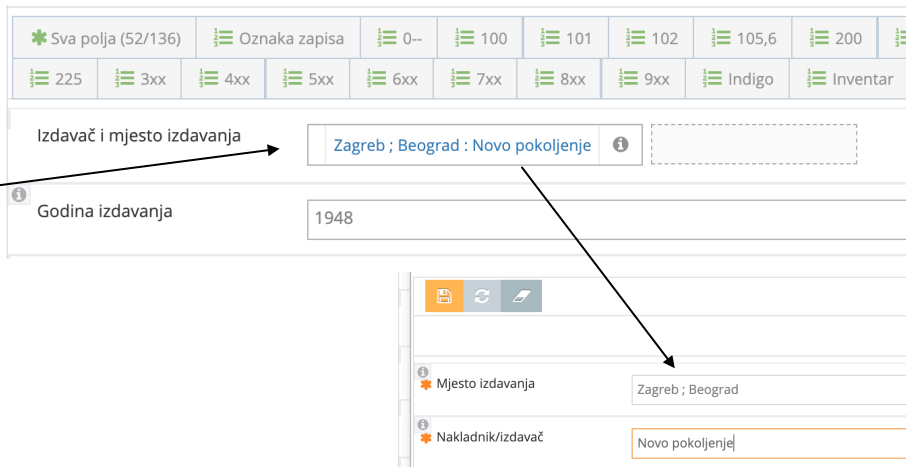Open the 101 fields tab
This screenshot has width=906, height=467.
[x=566, y=38]
